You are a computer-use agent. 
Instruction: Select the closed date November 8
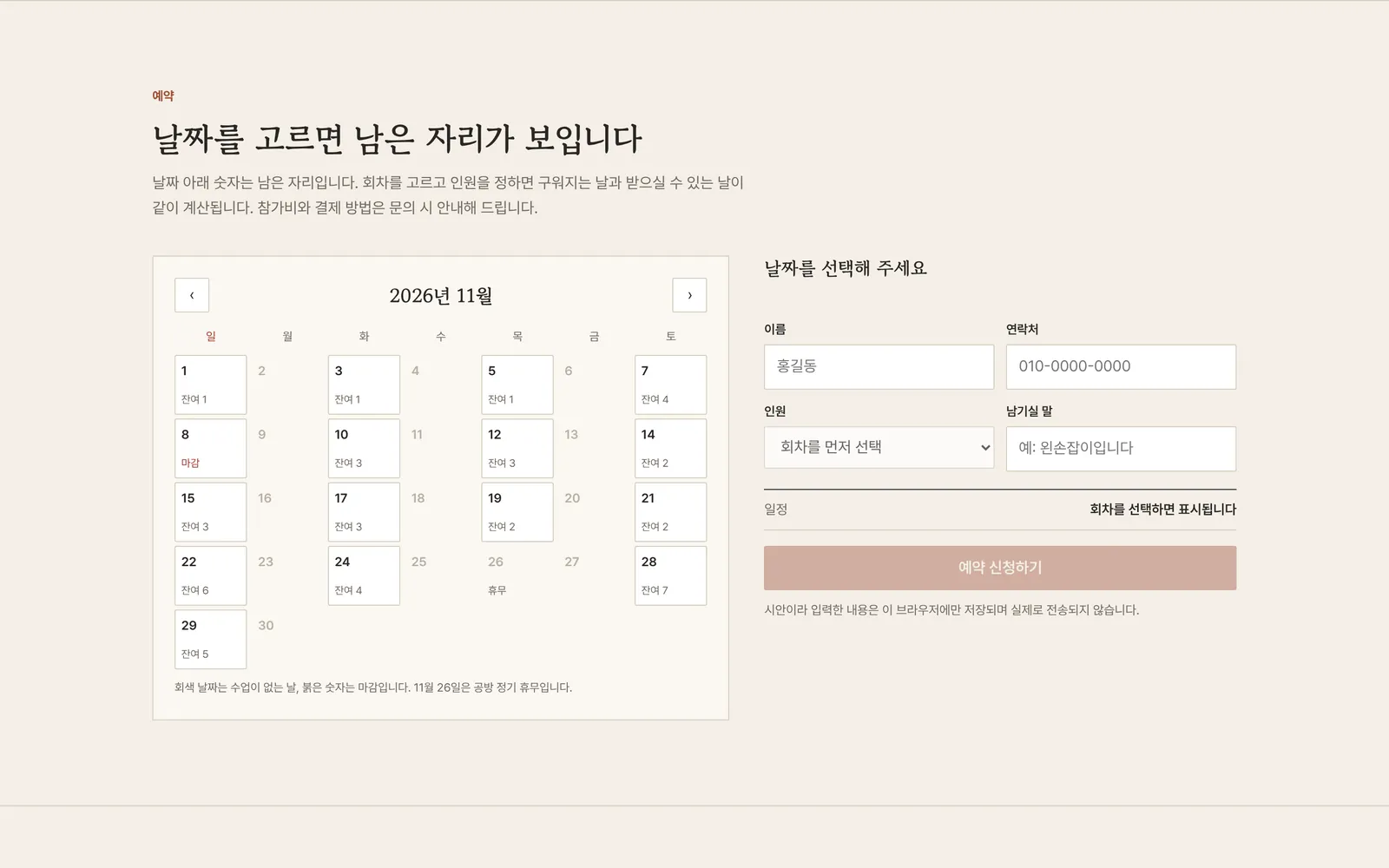211,448
